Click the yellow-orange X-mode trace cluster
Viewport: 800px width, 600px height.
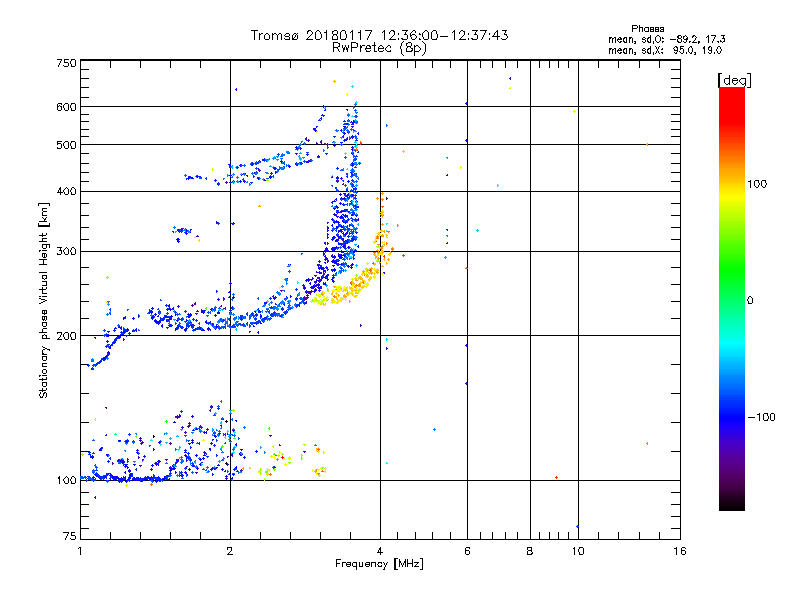[352, 286]
